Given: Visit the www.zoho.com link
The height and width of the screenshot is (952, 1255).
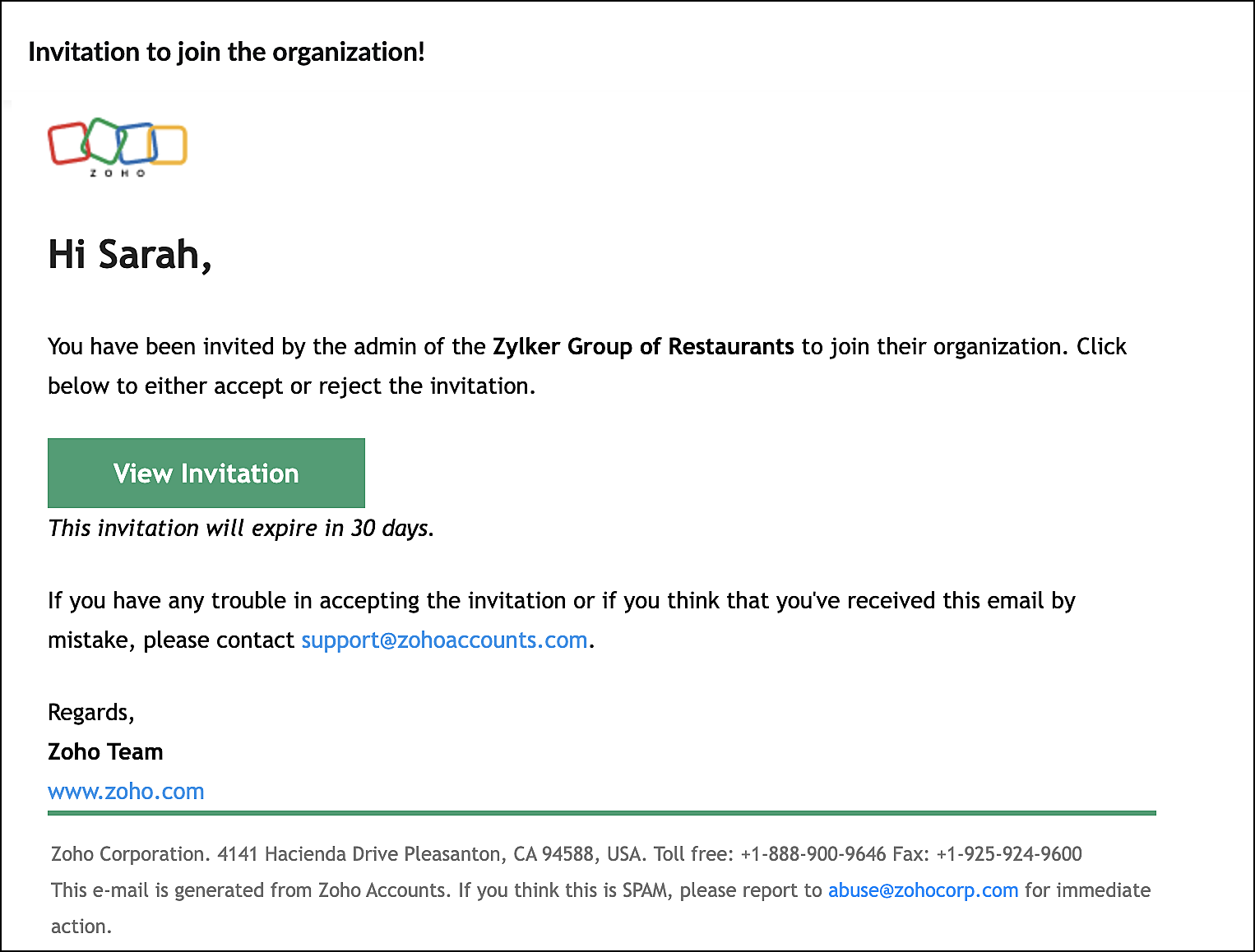Looking at the screenshot, I should 126,791.
